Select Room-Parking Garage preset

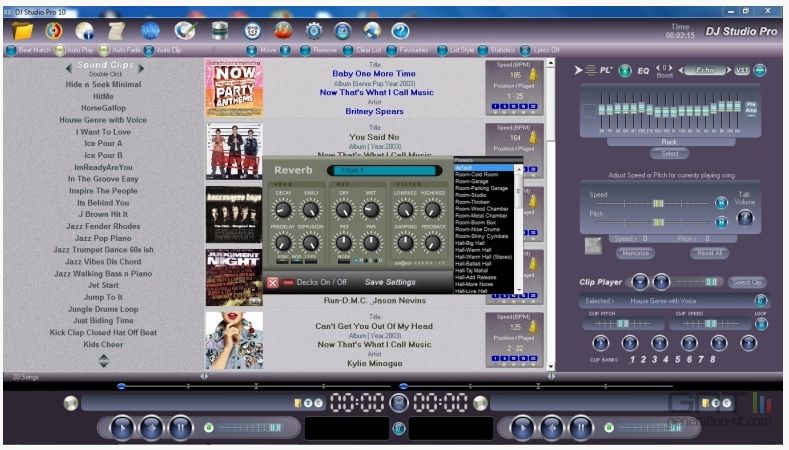coord(481,188)
